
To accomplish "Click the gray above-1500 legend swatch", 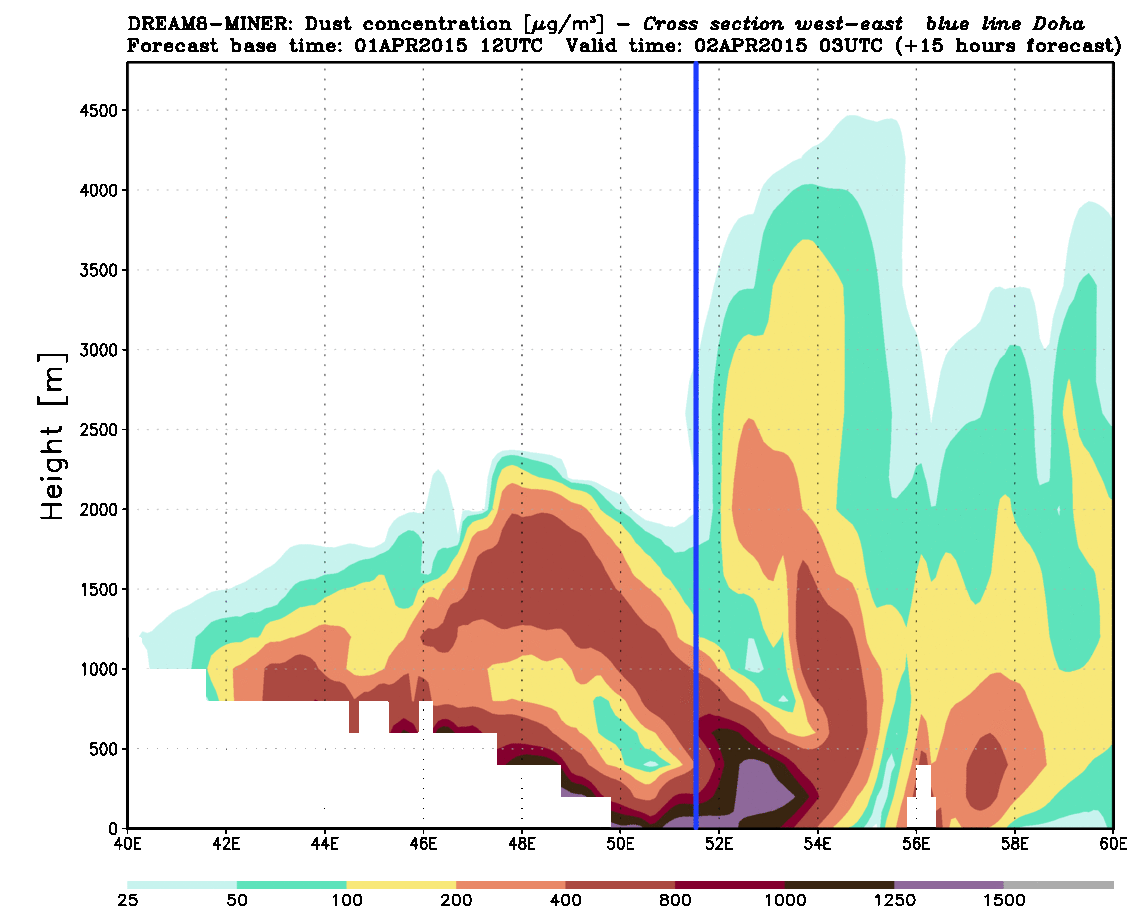I will pos(1059,884).
